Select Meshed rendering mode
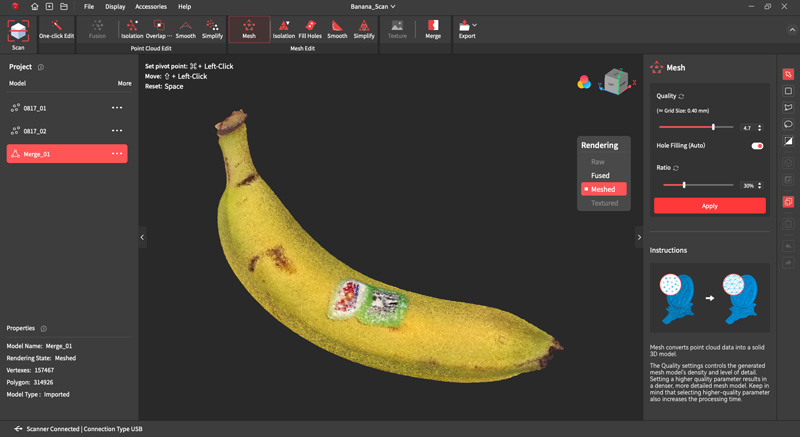 pyautogui.click(x=604, y=189)
